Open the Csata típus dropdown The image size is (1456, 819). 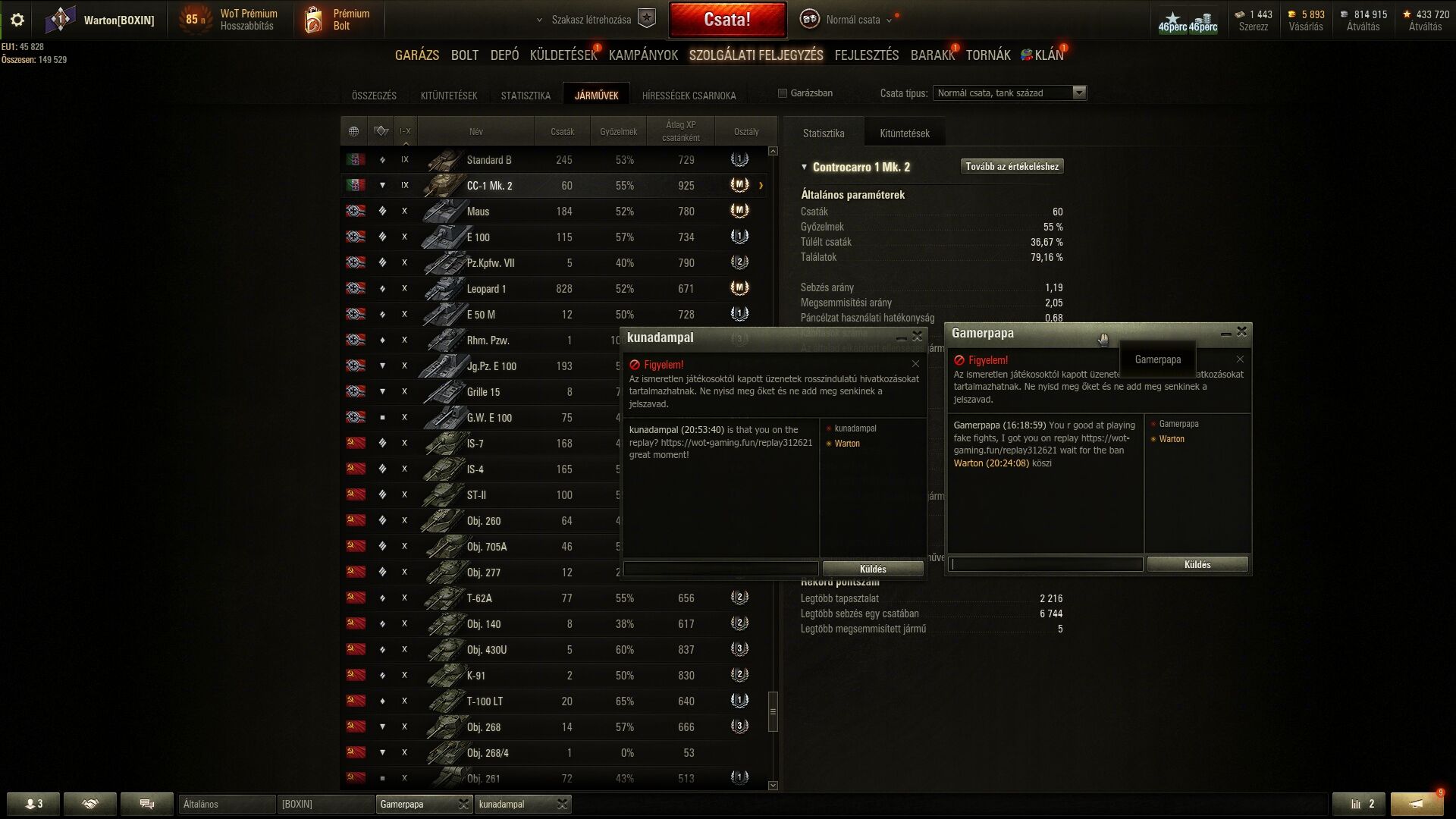tap(1009, 93)
